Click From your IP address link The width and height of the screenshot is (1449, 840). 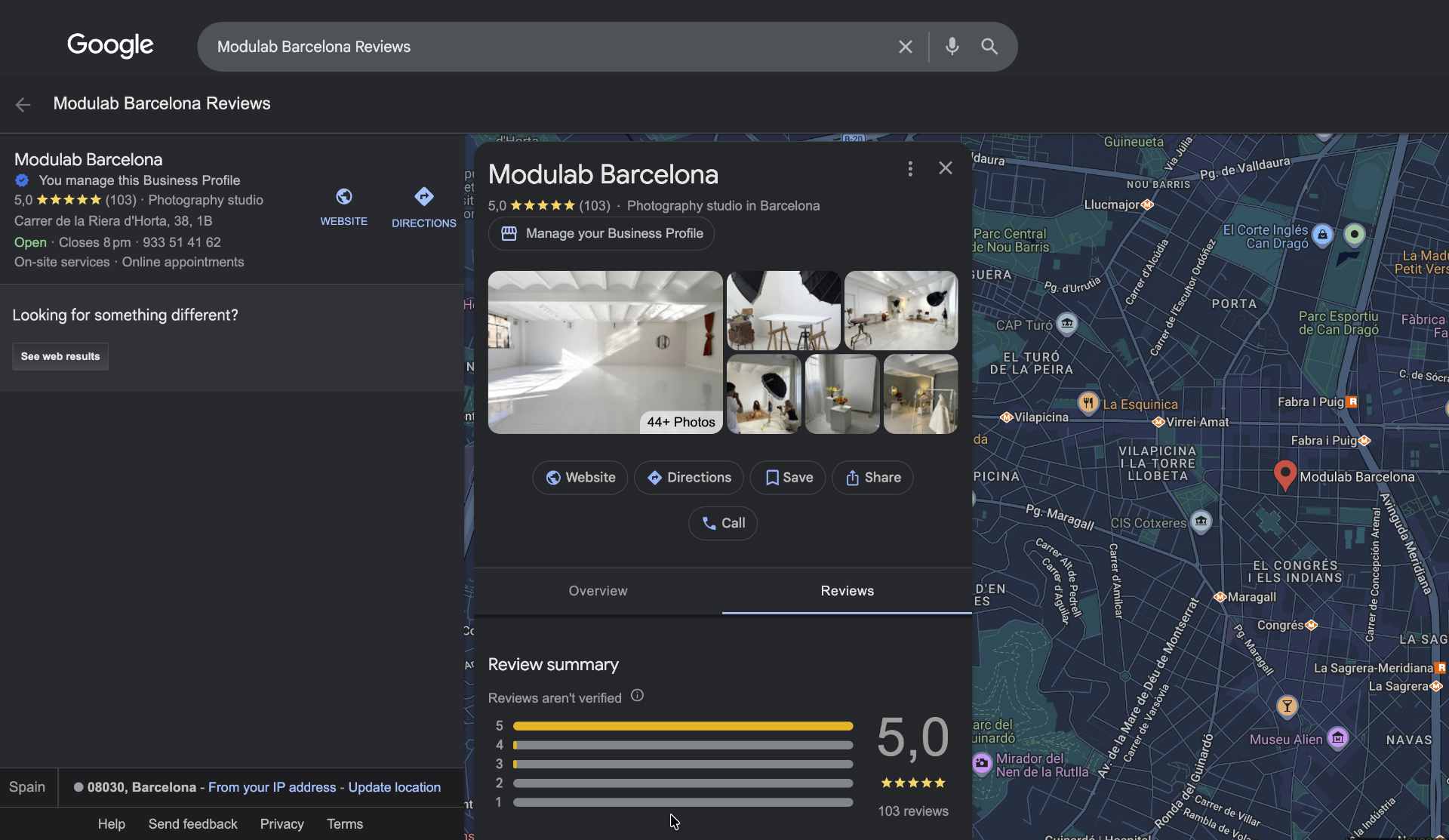point(272,787)
